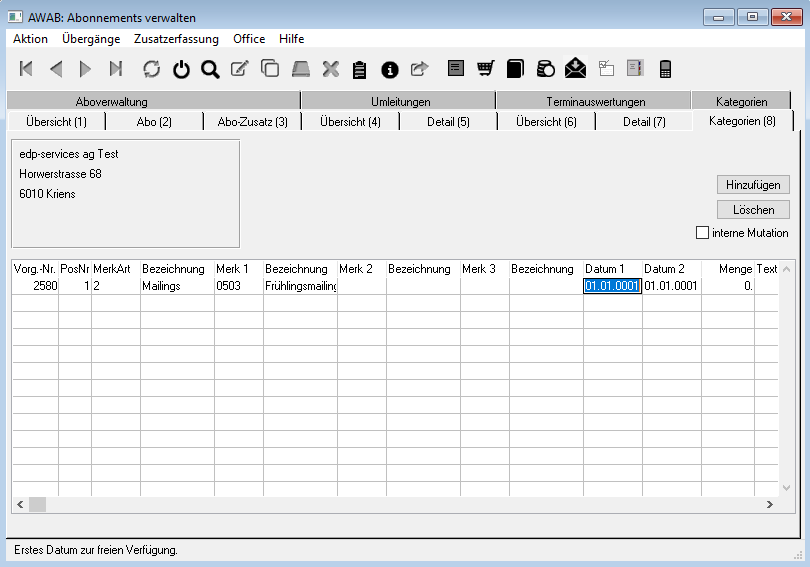This screenshot has height=567, width=810.
Task: Click the refresh icon in toolbar
Action: (152, 69)
